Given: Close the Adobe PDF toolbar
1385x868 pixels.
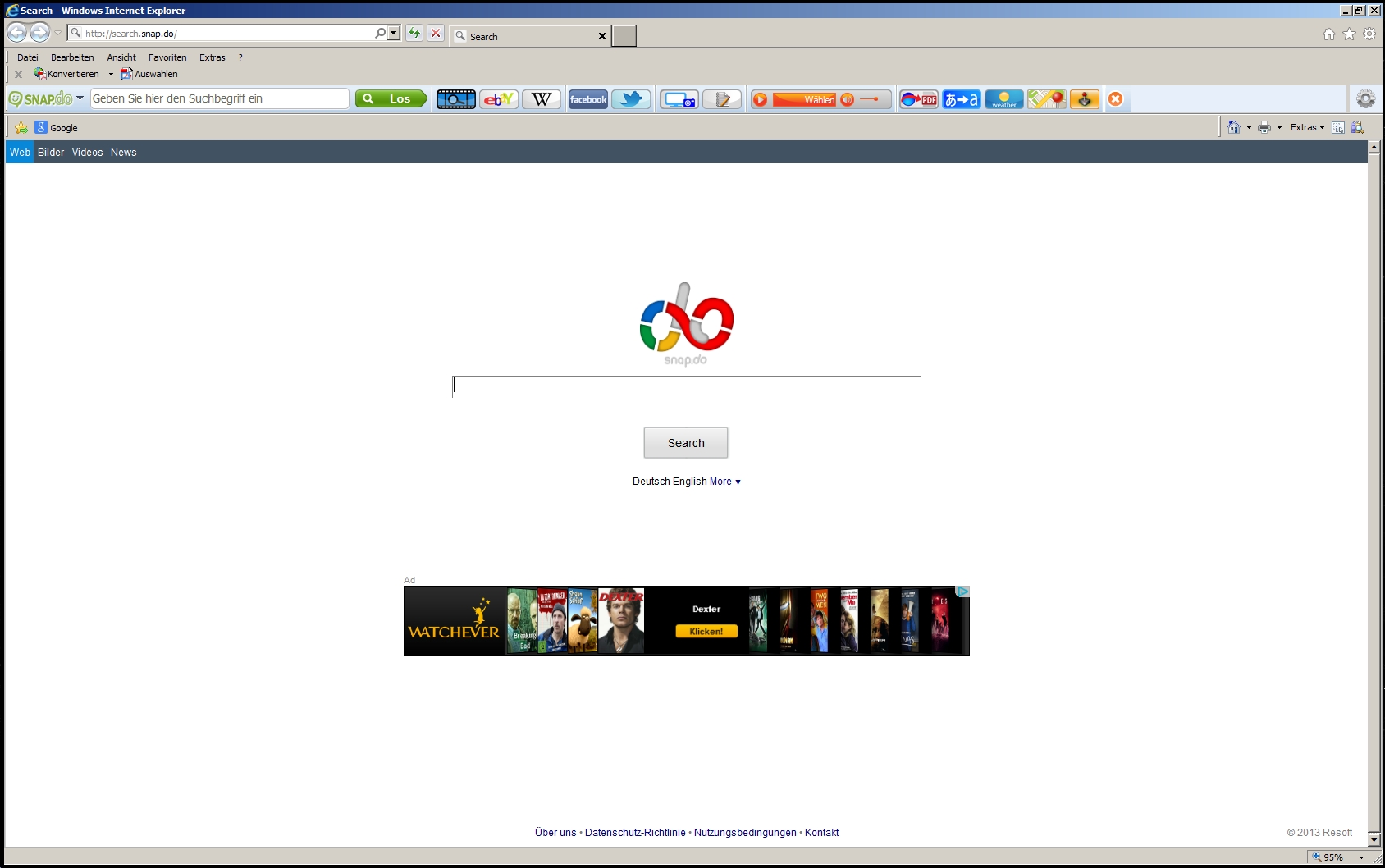Looking at the screenshot, I should [x=18, y=74].
